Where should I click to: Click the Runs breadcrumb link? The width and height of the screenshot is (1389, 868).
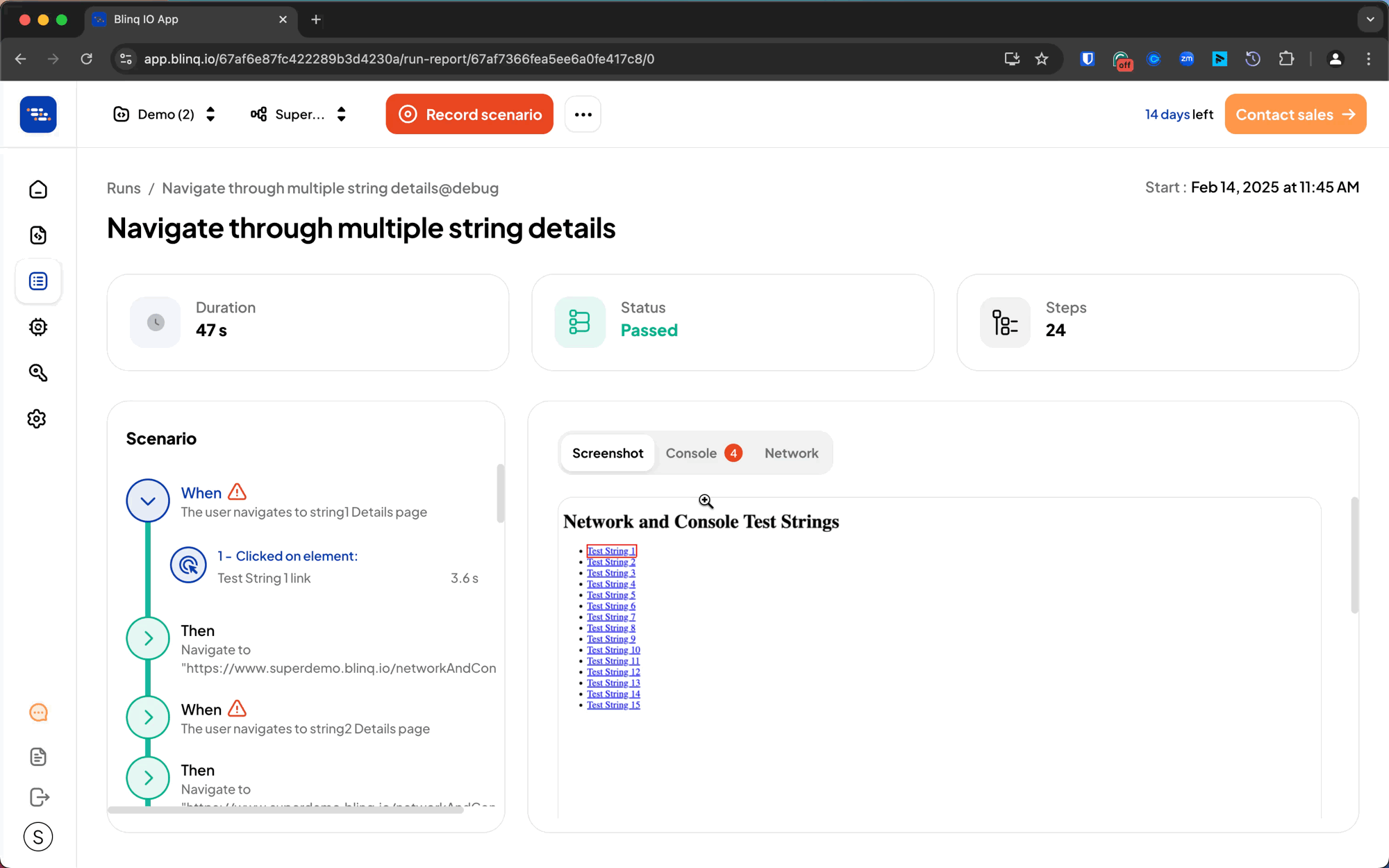[124, 188]
